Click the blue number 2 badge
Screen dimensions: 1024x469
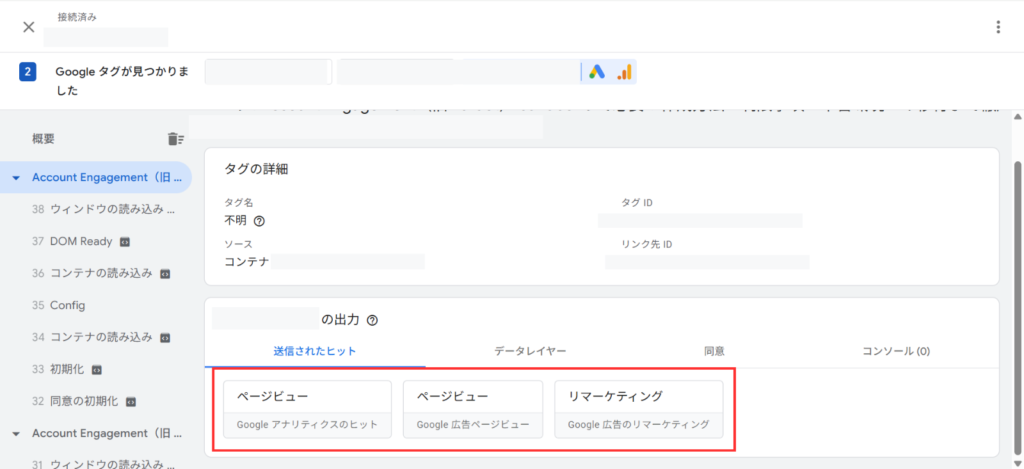[x=27, y=72]
